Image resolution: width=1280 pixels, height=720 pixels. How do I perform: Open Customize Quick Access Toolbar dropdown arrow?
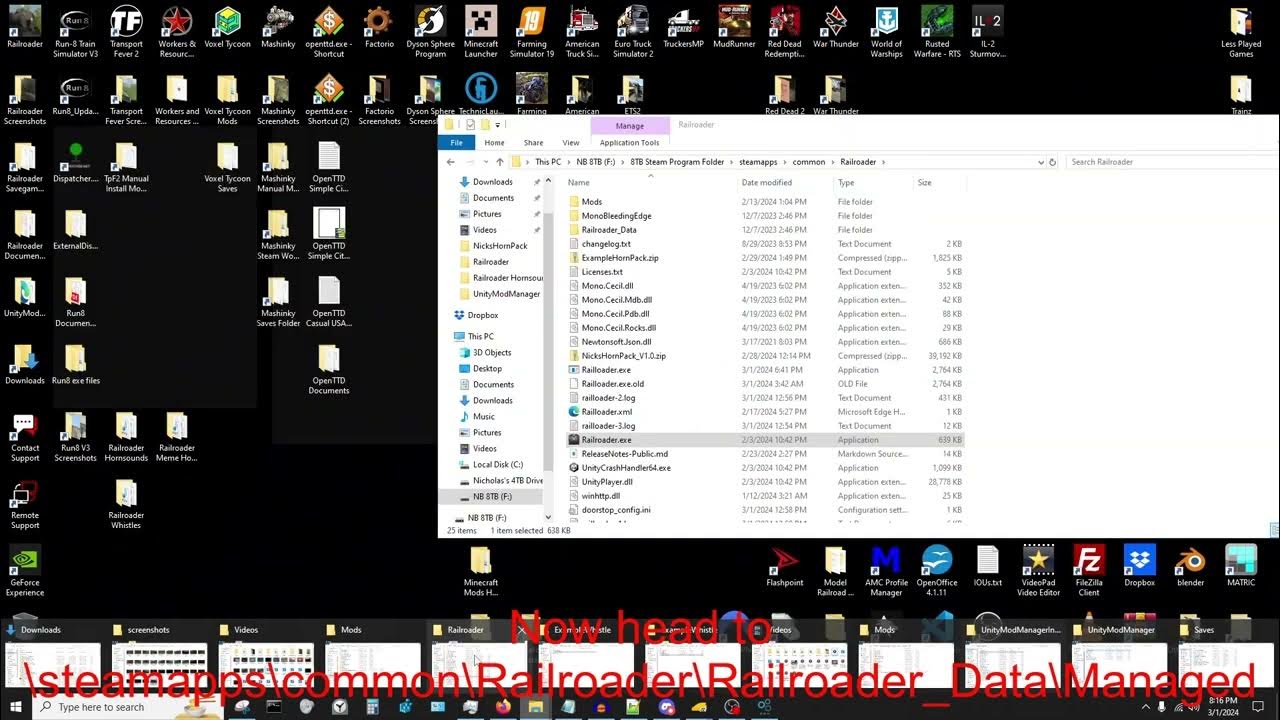tap(498, 125)
